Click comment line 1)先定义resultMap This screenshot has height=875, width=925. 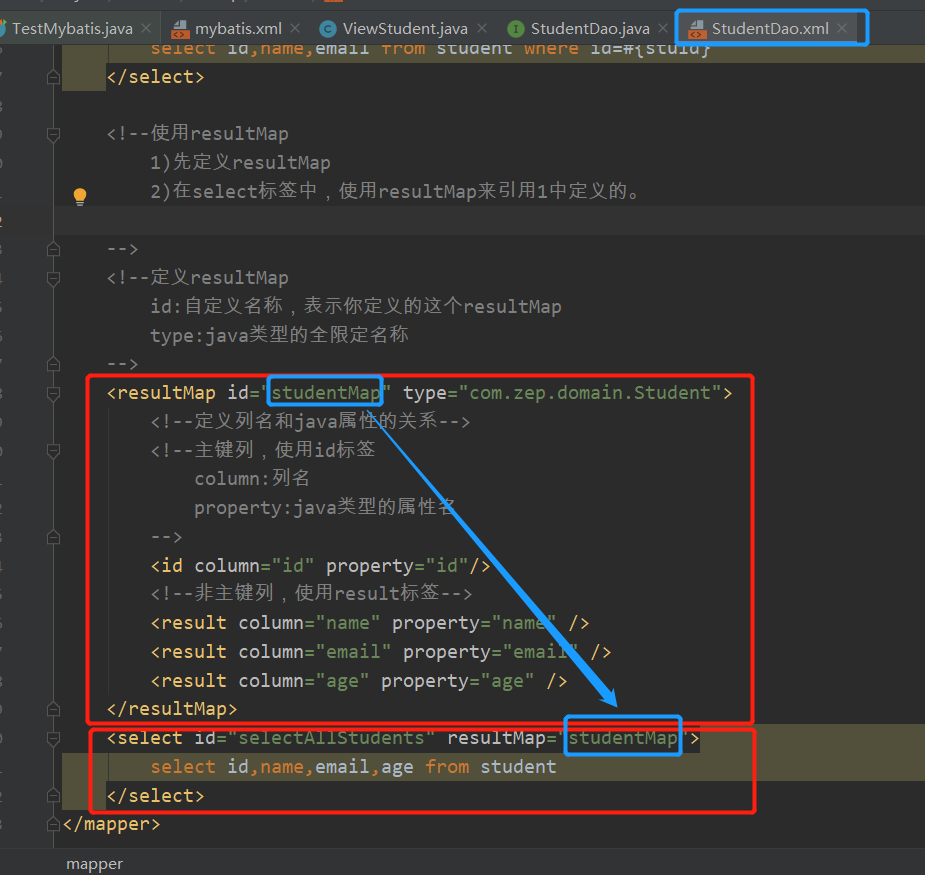pos(240,162)
